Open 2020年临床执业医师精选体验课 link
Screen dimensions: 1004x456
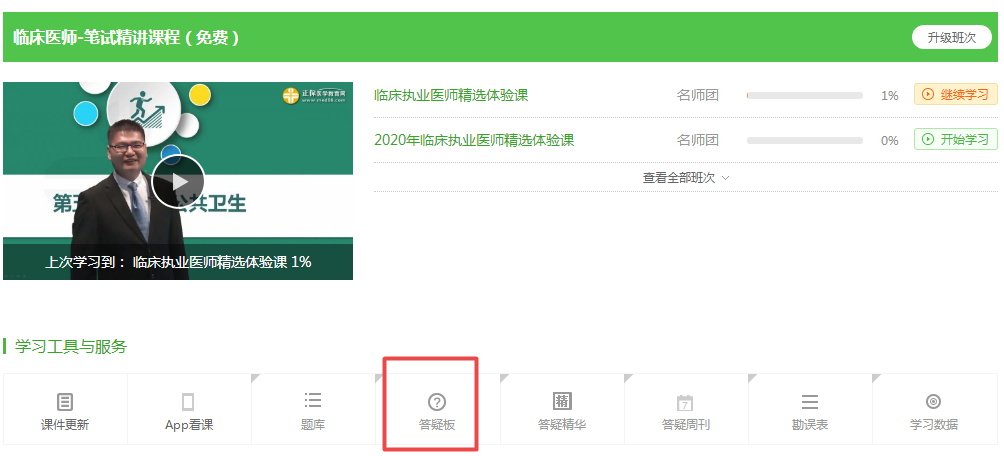(x=474, y=140)
